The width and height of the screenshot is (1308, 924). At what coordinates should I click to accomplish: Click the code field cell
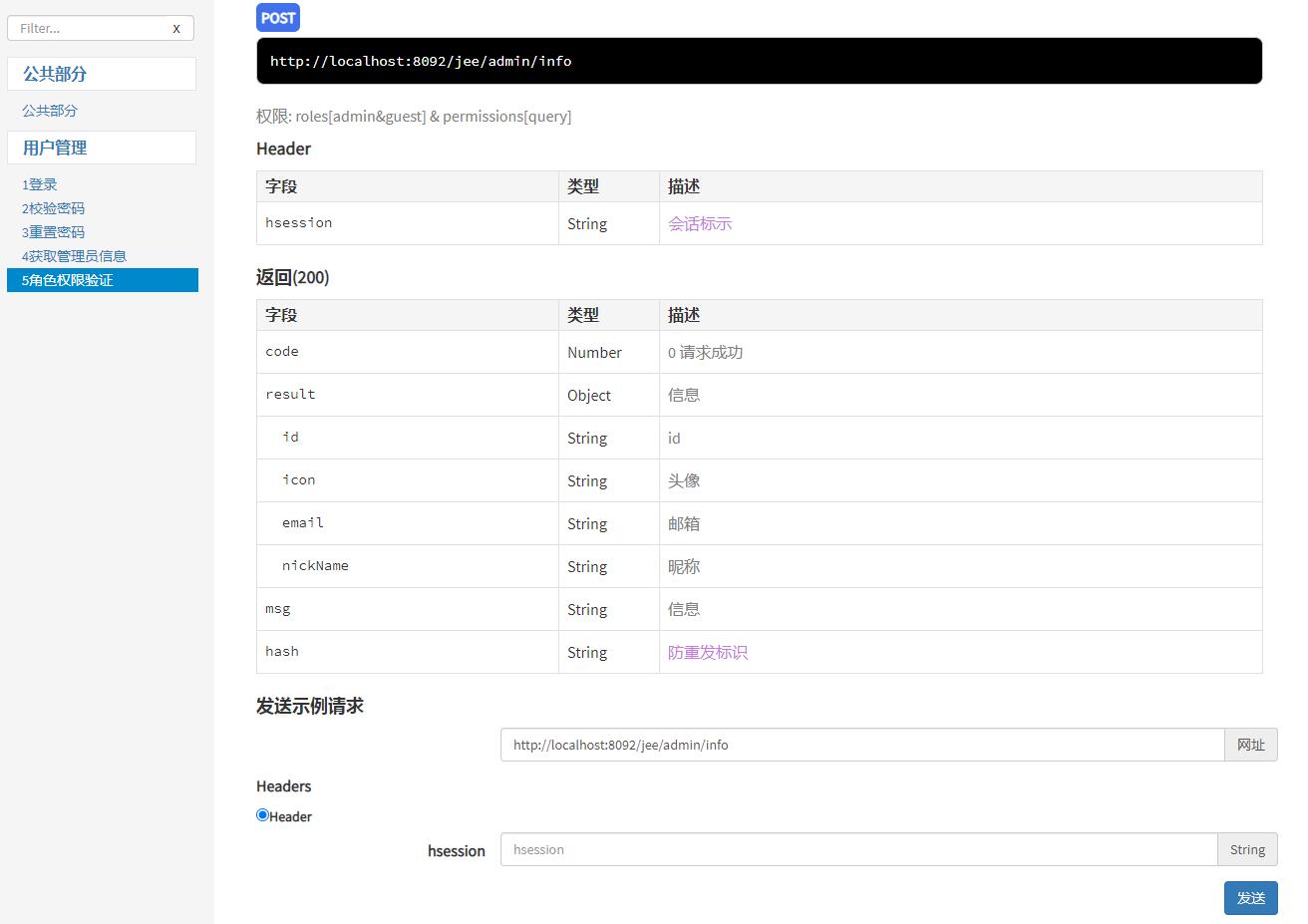click(408, 352)
